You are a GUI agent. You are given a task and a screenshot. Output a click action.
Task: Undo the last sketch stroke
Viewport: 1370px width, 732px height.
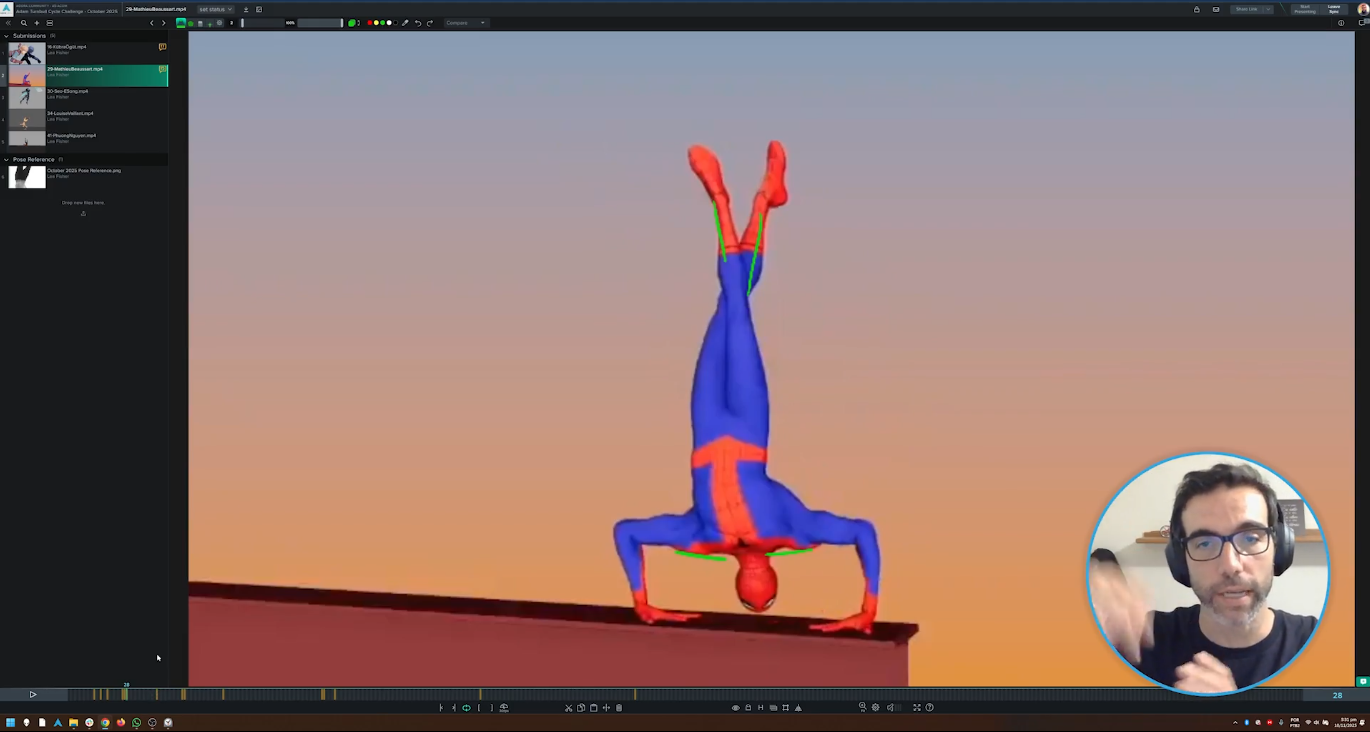(418, 23)
